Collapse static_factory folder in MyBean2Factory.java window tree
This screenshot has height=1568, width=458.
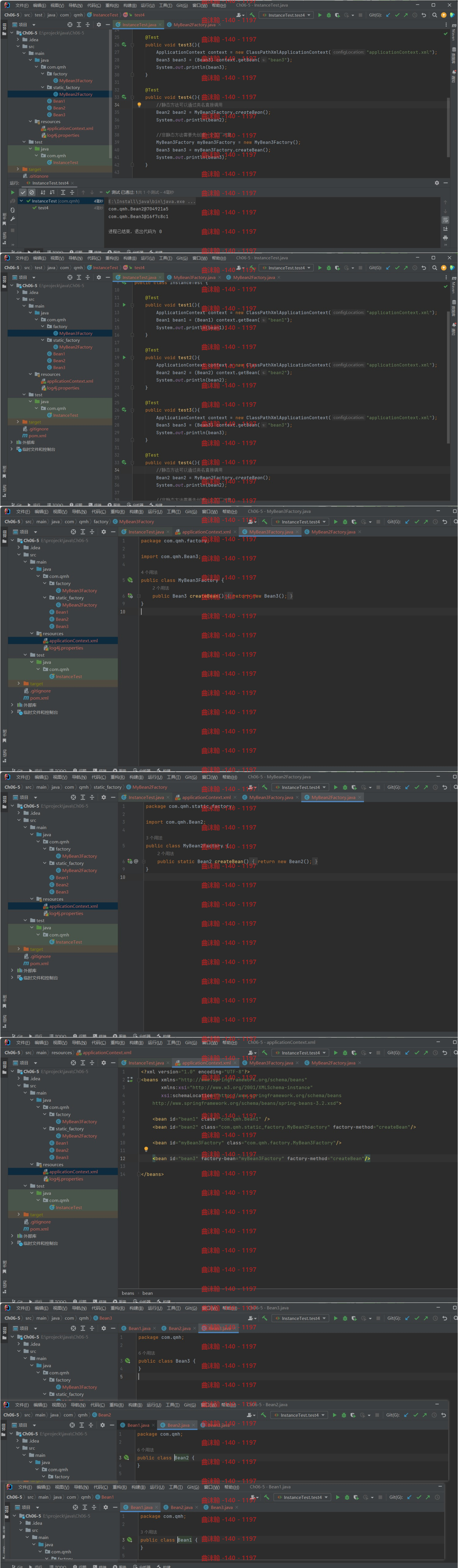click(45, 863)
